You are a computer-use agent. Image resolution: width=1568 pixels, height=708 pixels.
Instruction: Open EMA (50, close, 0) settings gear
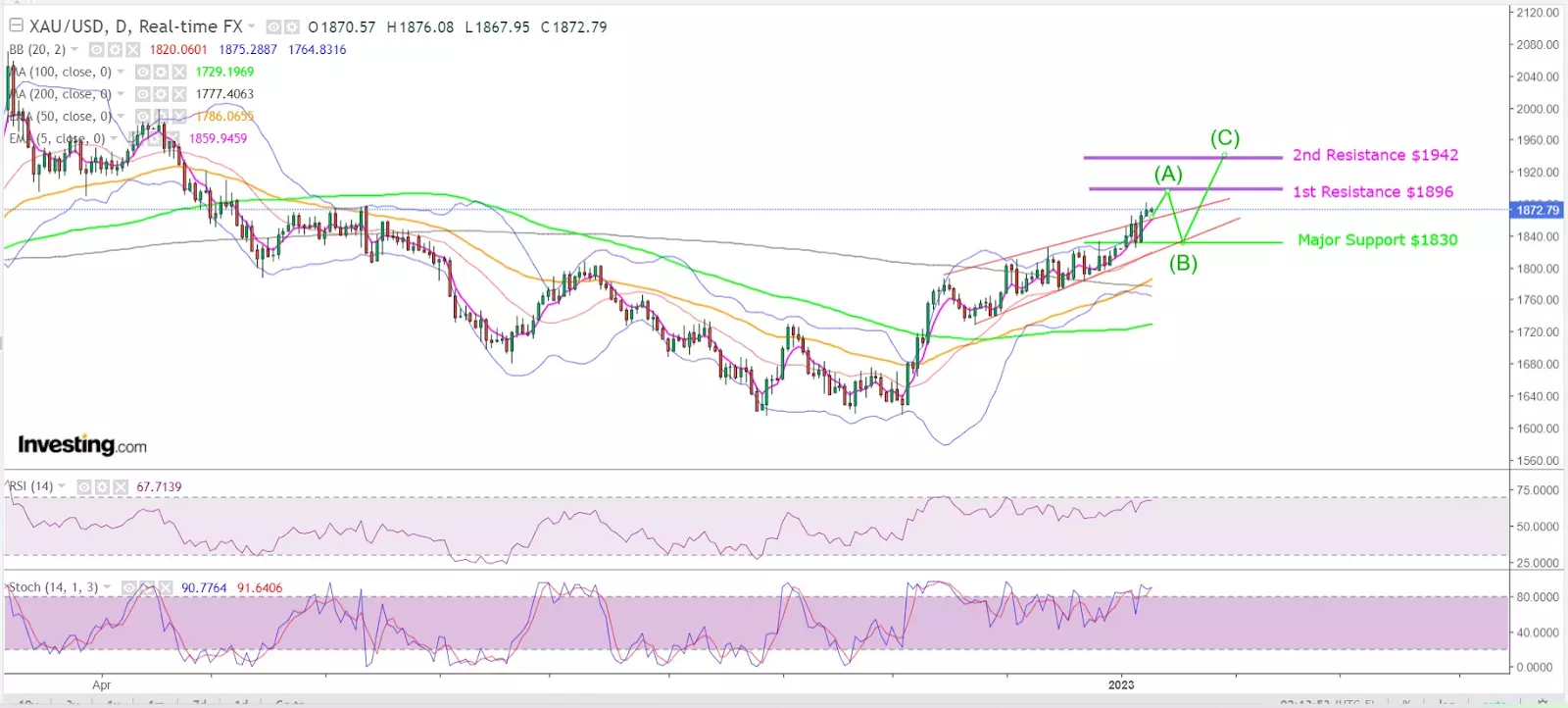(x=161, y=116)
